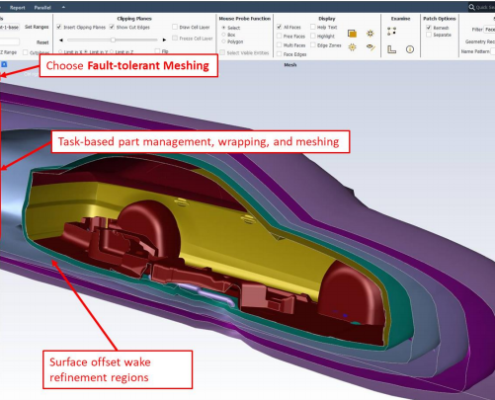Viewport: 495px width, 400px height.
Task: Enable the Free Faces checkbox
Action: [x=279, y=36]
